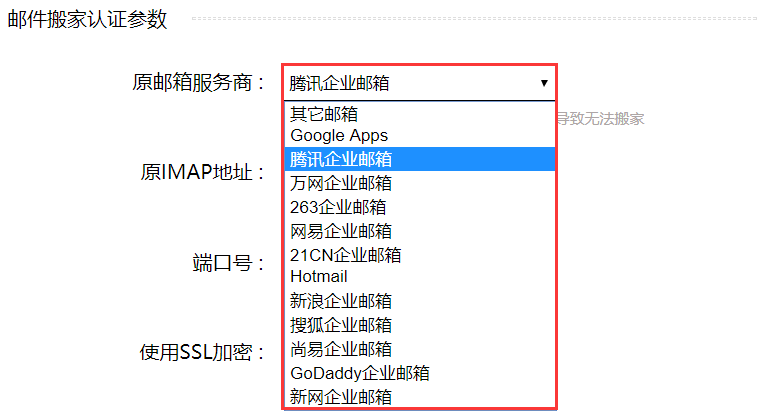
Task: Pick 21CN企业邮箱 option
Action: click(x=345, y=255)
